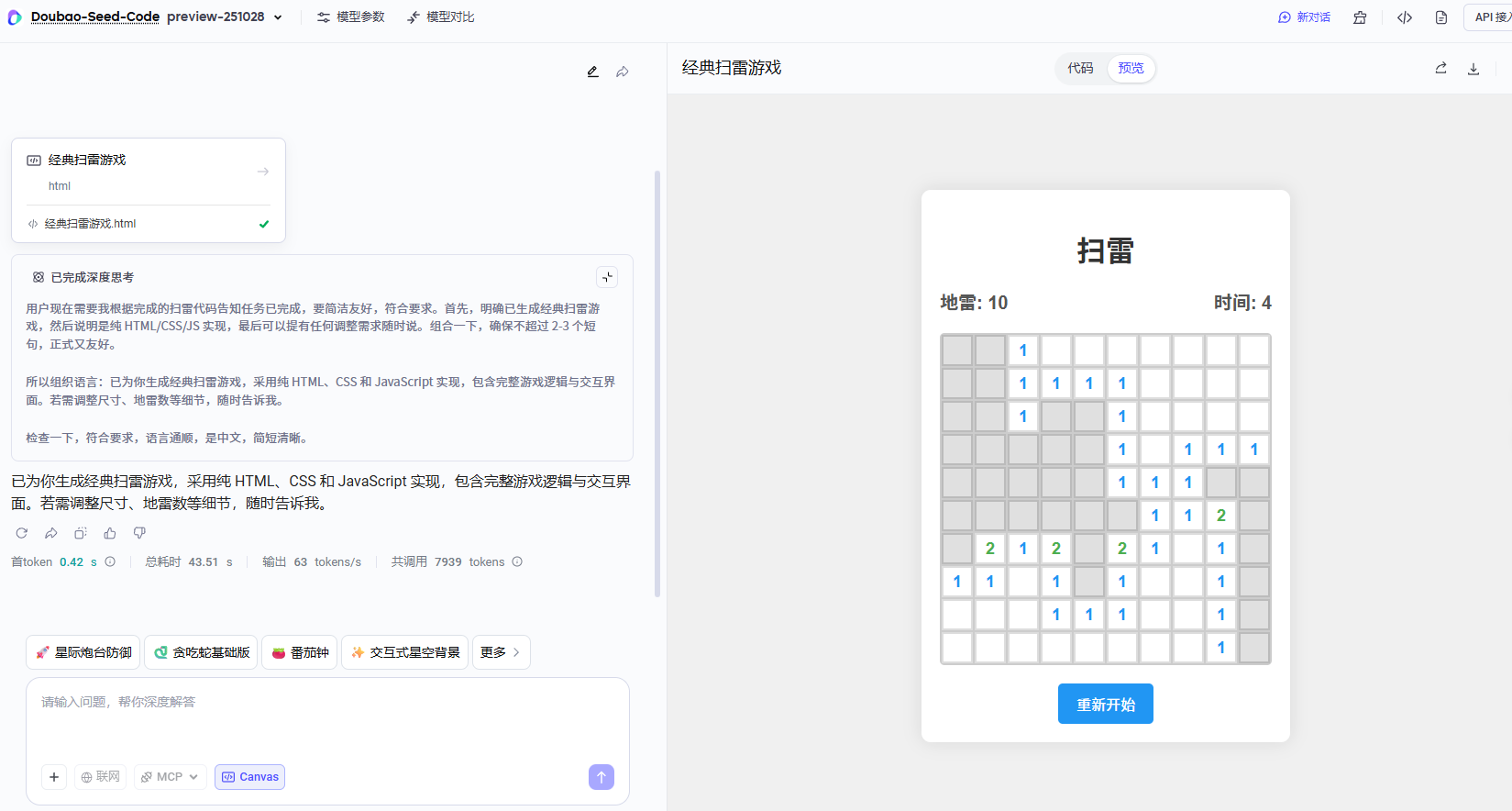Click the 地雷: 10 mine counter

[x=974, y=303]
